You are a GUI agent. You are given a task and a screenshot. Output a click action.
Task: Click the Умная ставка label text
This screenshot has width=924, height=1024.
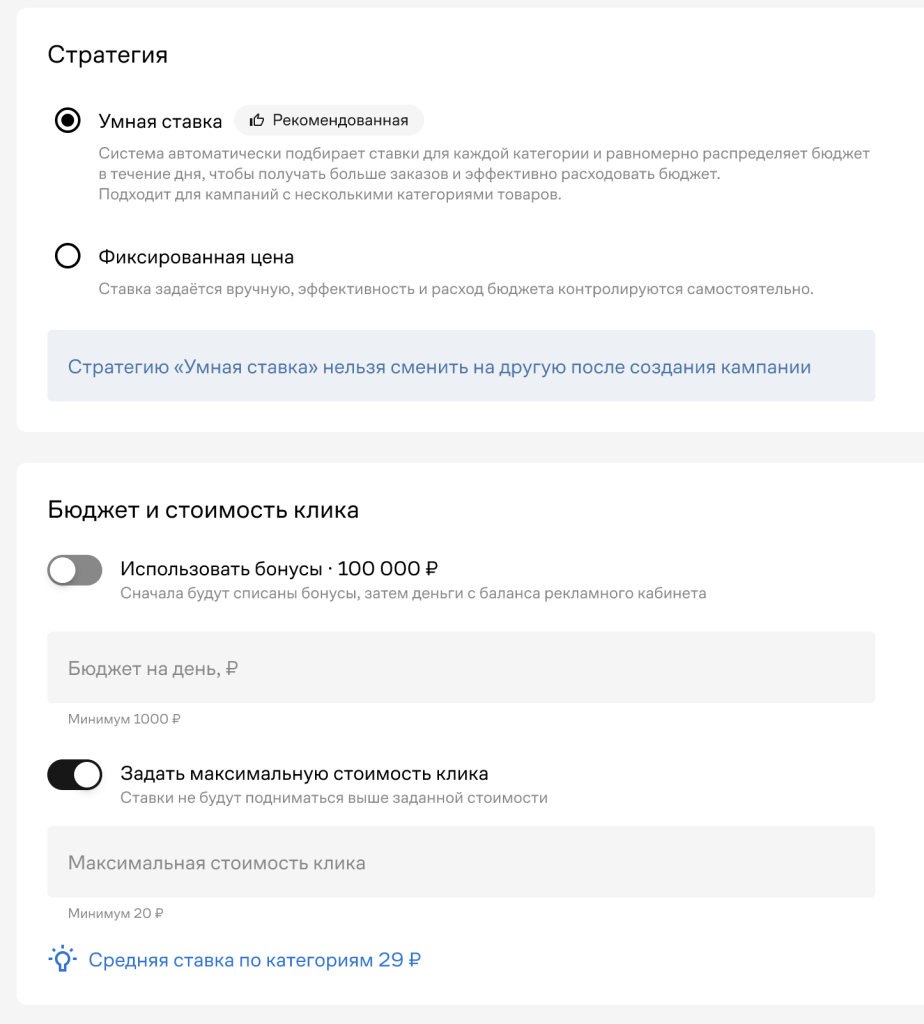point(160,121)
